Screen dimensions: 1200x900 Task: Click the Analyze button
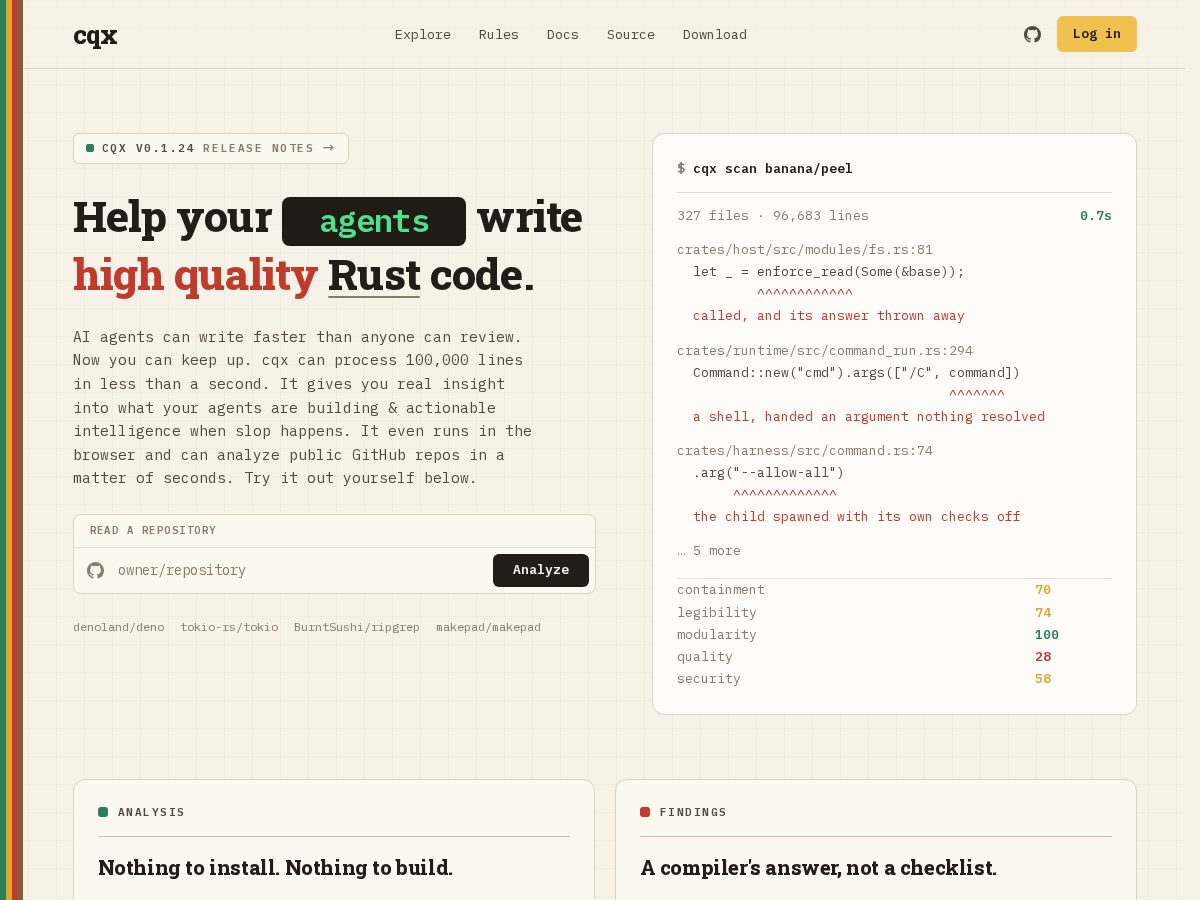coord(541,570)
